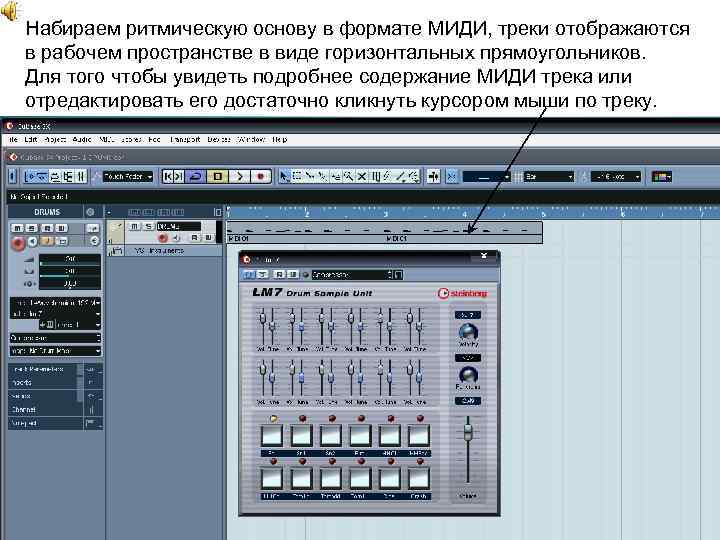Open the Transport menu
Screen dimensions: 720x540
coord(185,140)
